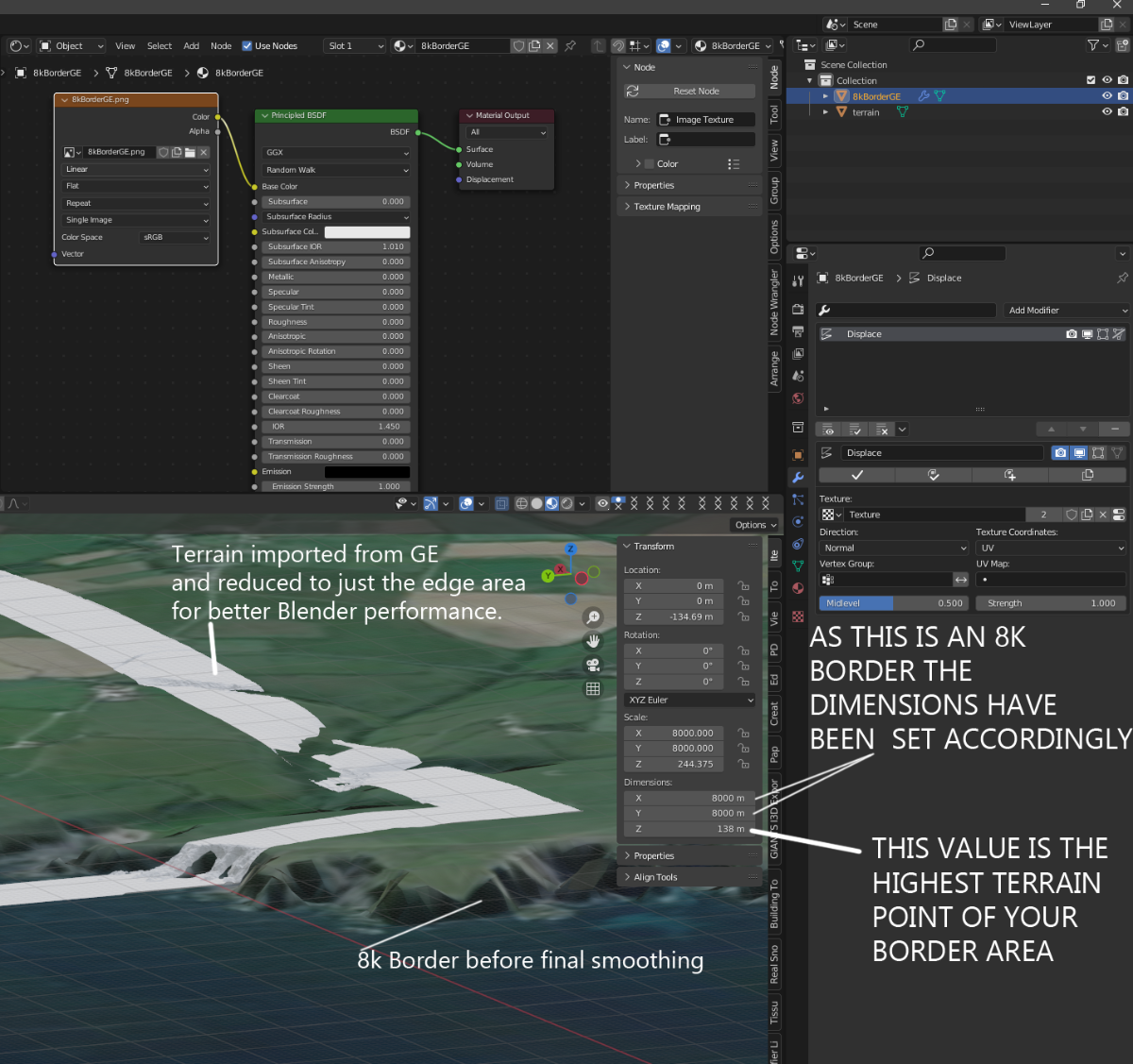Adjust the Midlevel slider
1133x1064 pixels.
click(x=893, y=603)
